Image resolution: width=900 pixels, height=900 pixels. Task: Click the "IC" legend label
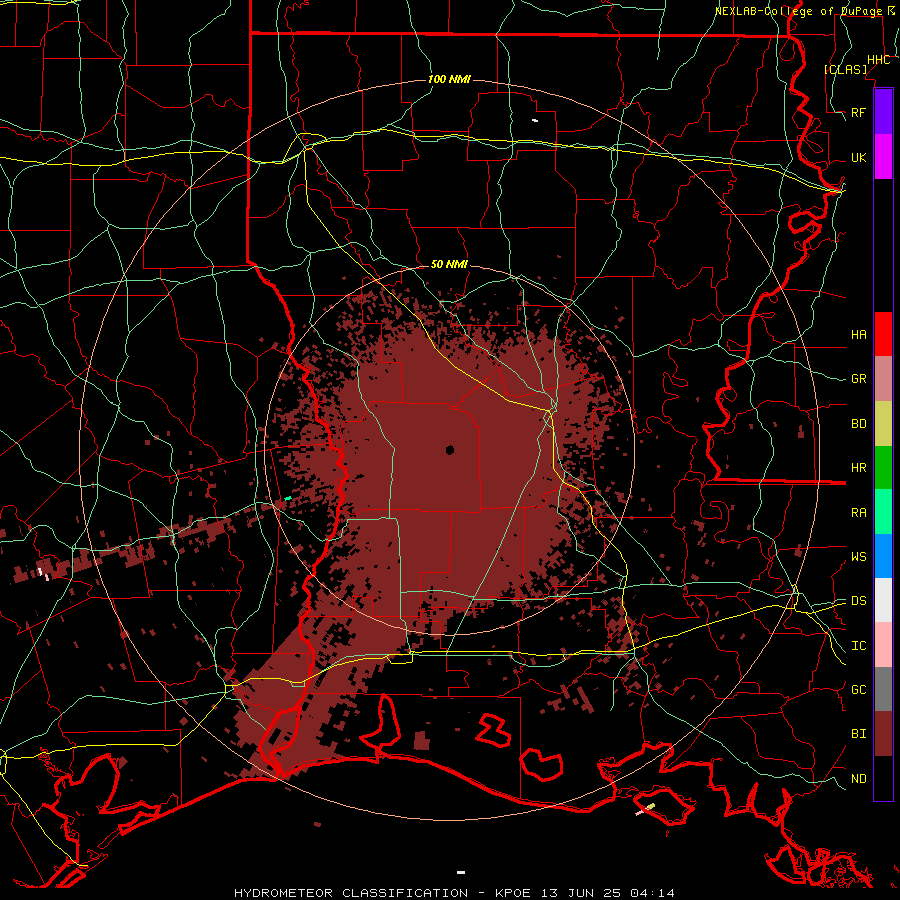tap(859, 646)
